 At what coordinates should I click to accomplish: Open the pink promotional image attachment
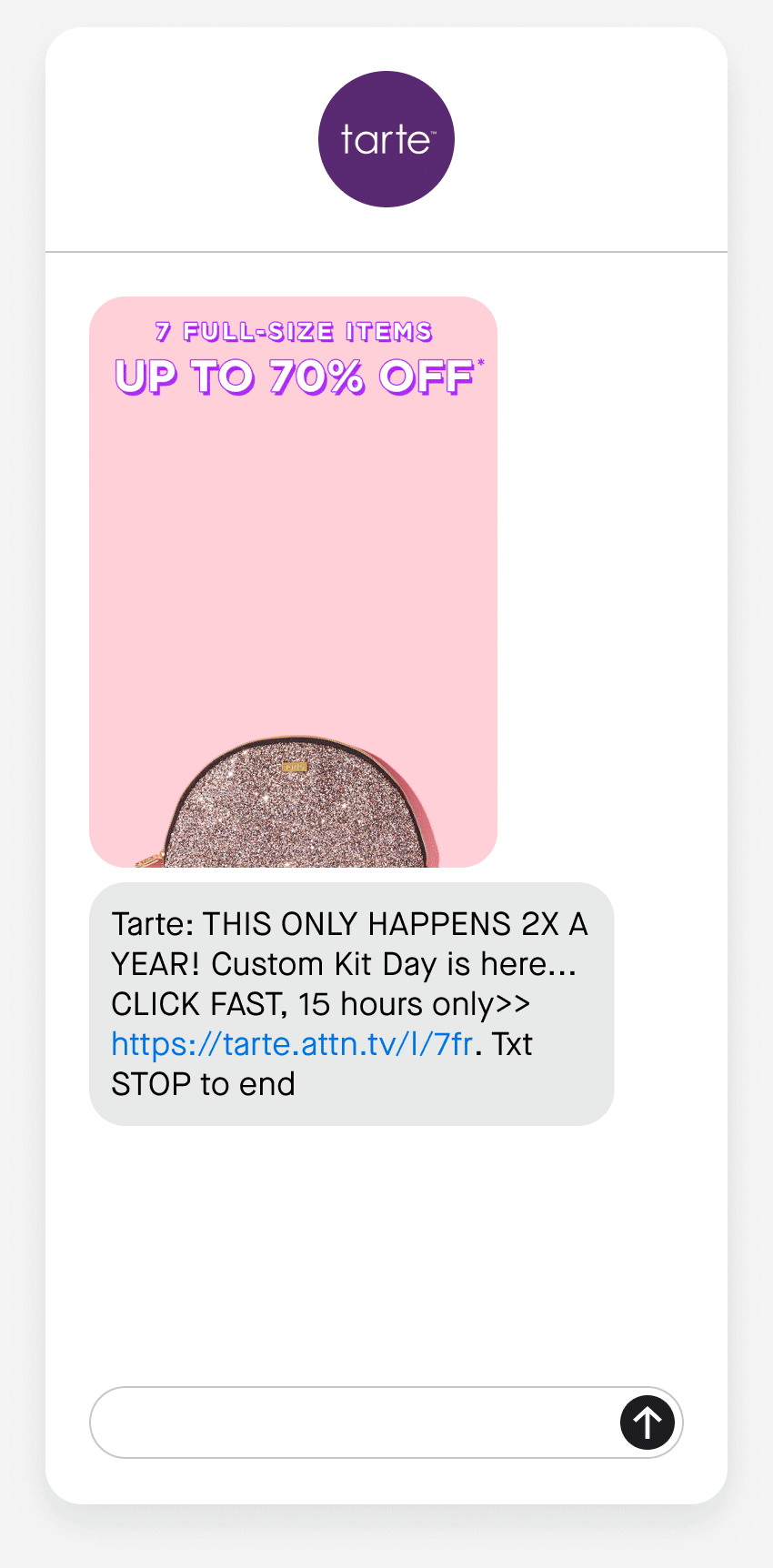[x=293, y=582]
